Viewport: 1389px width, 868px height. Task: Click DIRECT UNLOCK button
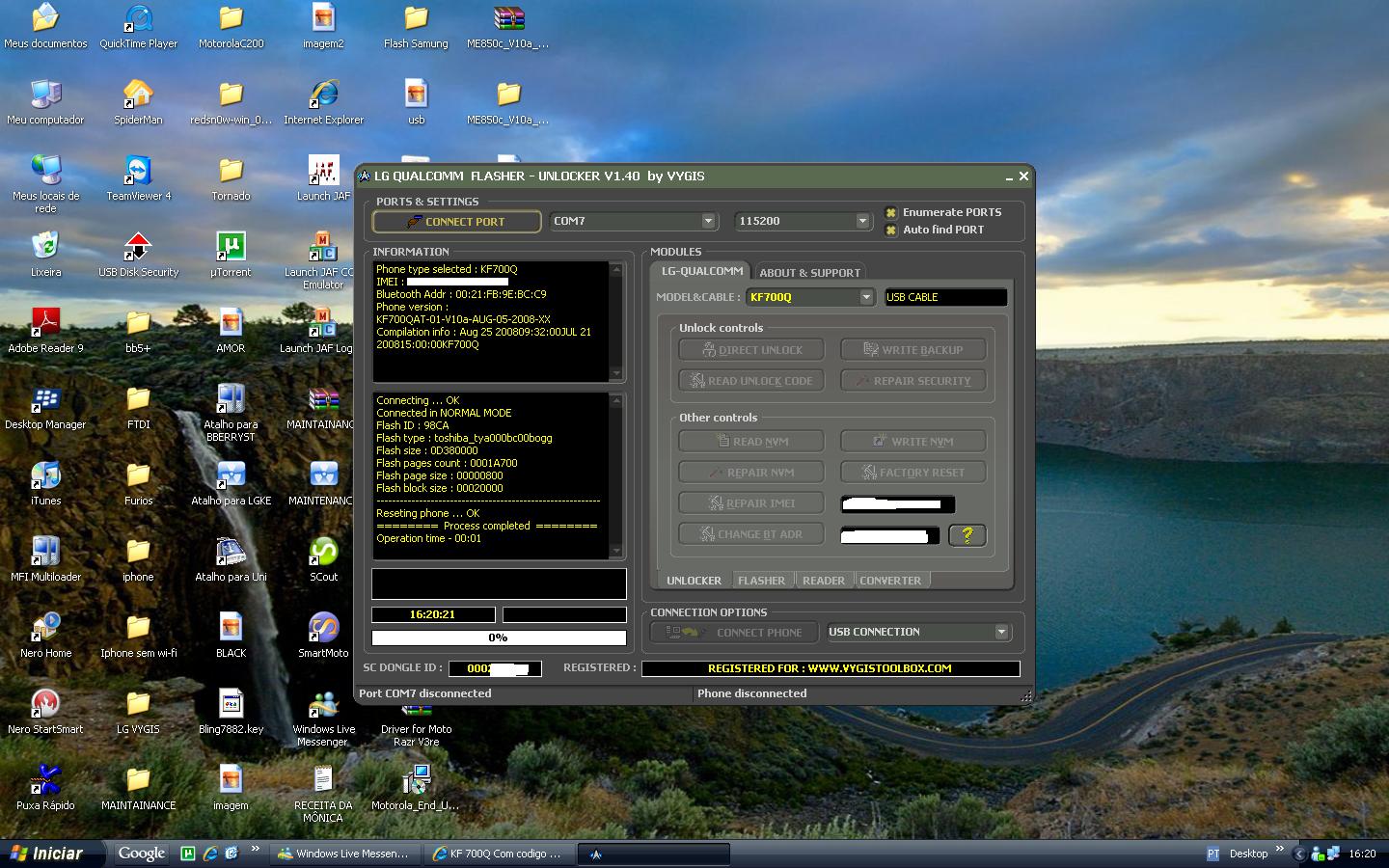tap(751, 350)
